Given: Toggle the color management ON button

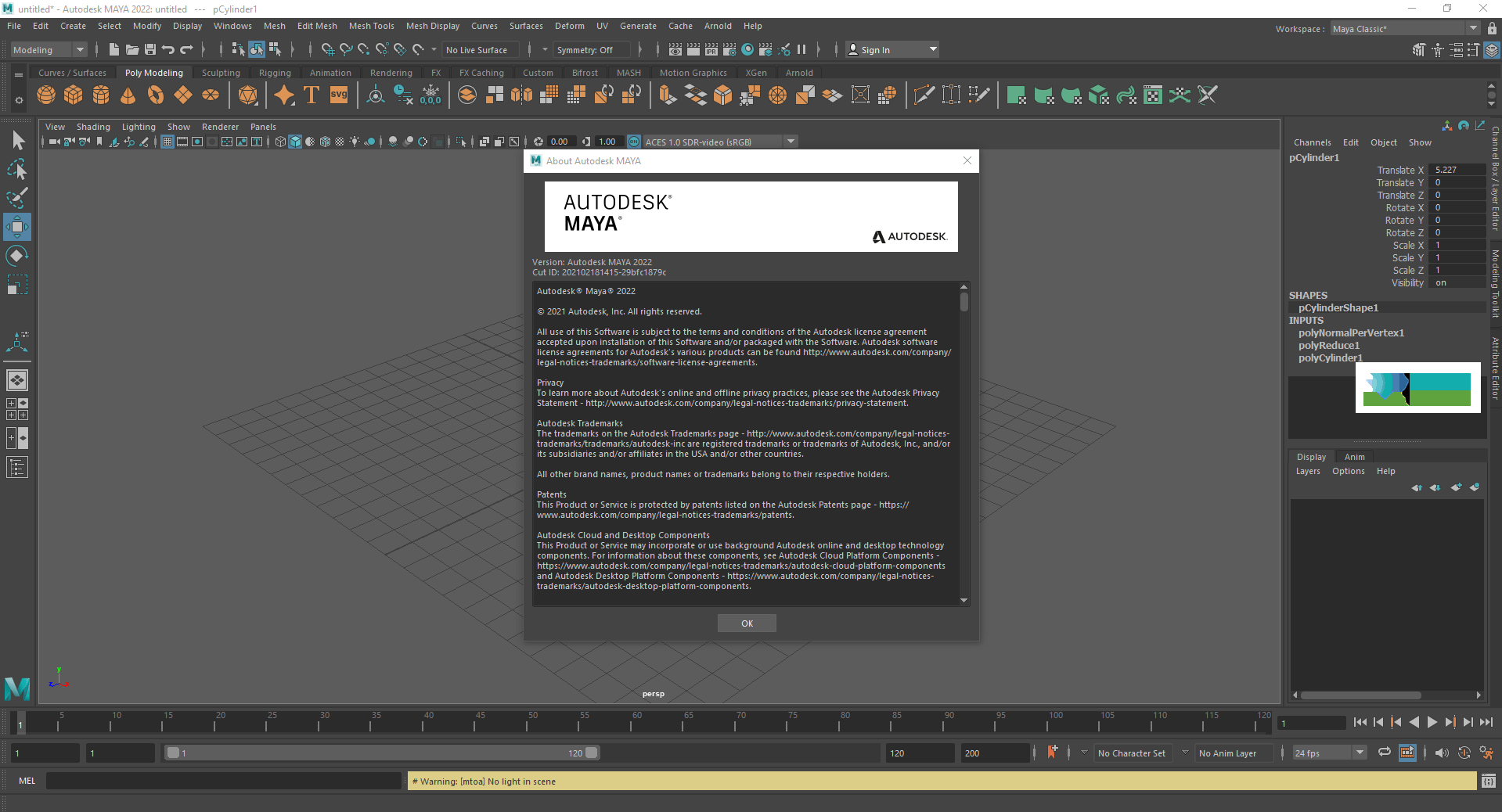Looking at the screenshot, I should pos(634,142).
